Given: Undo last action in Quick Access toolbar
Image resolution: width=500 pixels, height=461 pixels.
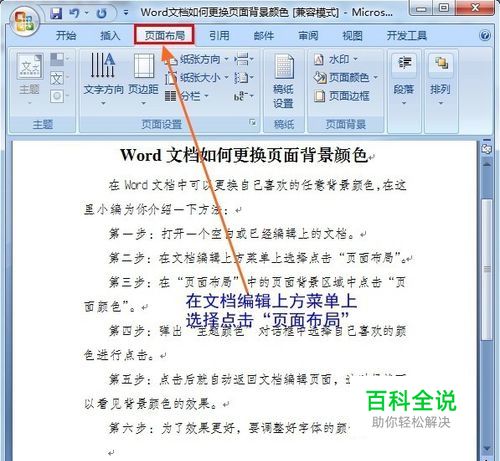Looking at the screenshot, I should (74, 13).
